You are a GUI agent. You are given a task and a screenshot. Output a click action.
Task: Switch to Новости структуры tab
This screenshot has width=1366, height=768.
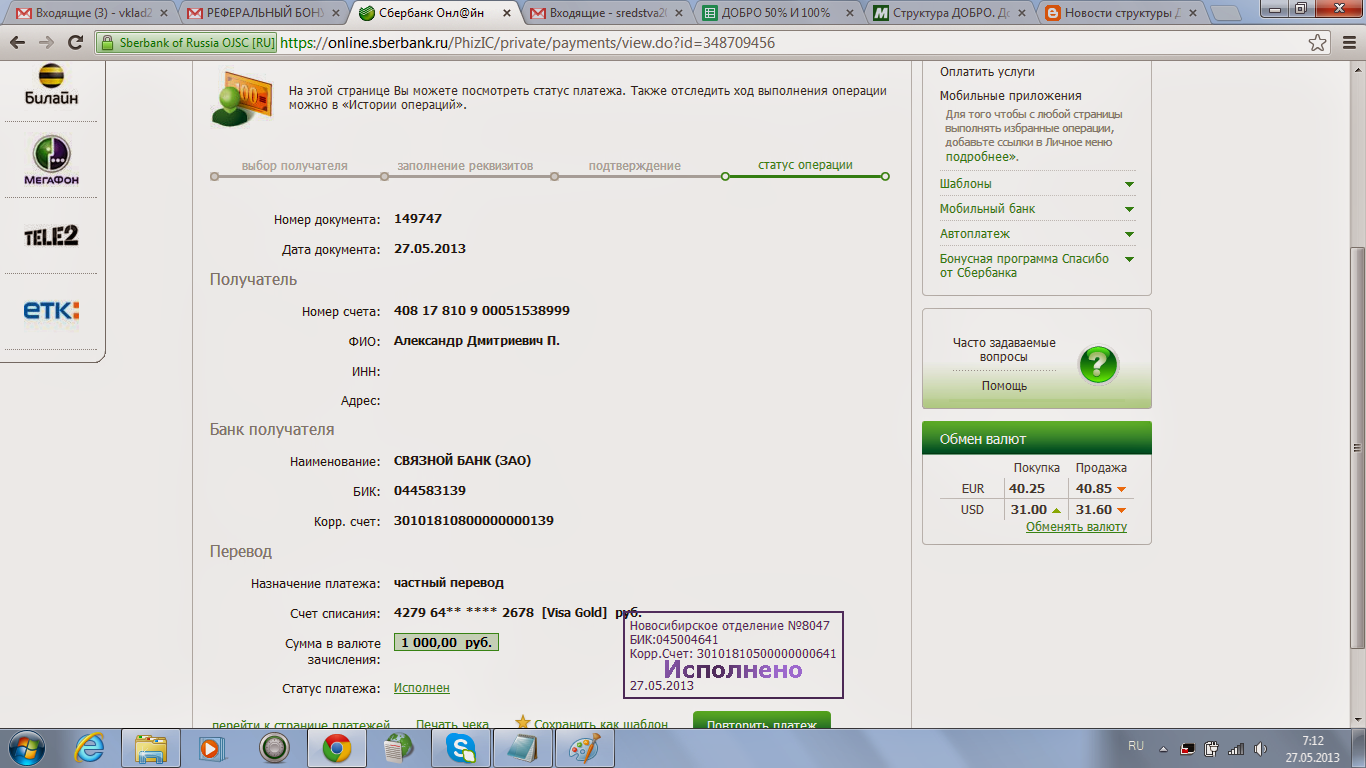(1122, 13)
